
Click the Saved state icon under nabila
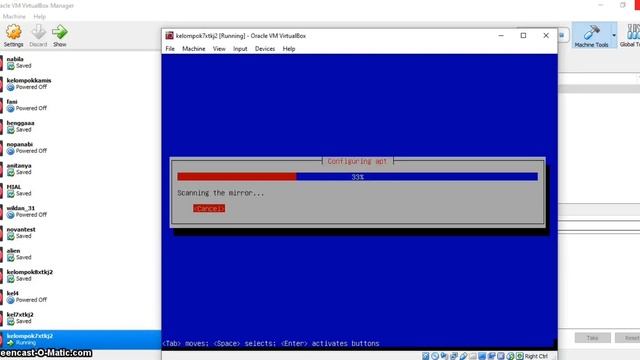11,66
